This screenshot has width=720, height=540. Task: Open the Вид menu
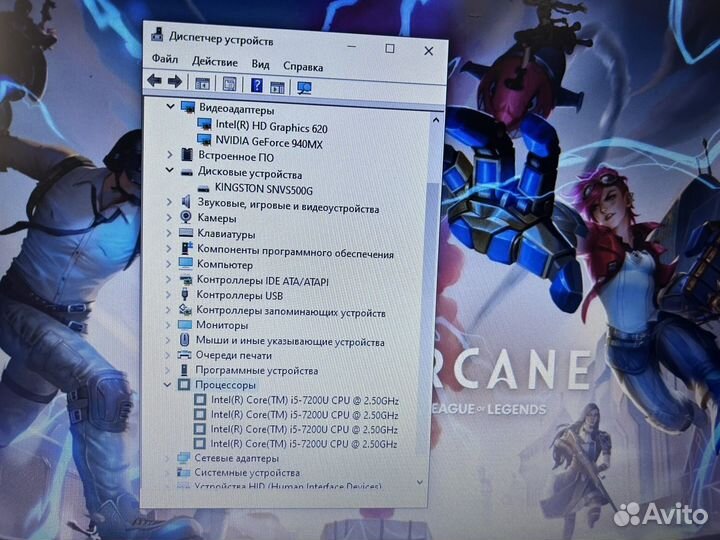[x=260, y=64]
